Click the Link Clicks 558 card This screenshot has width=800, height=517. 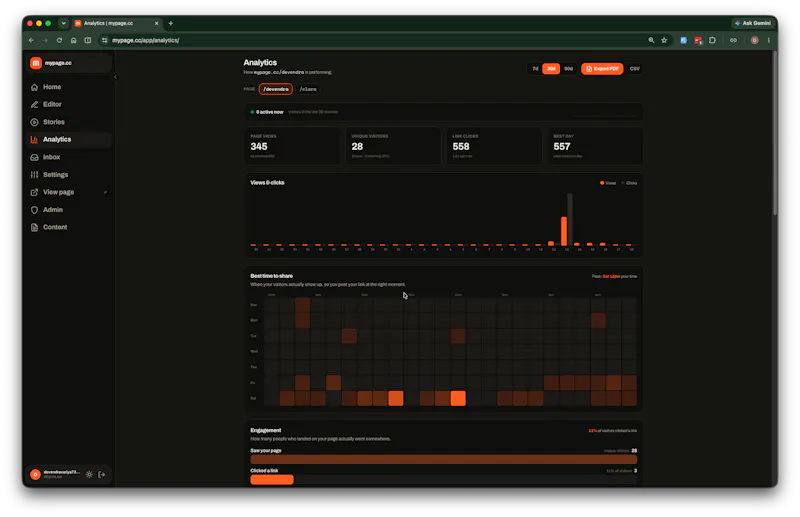[494, 146]
